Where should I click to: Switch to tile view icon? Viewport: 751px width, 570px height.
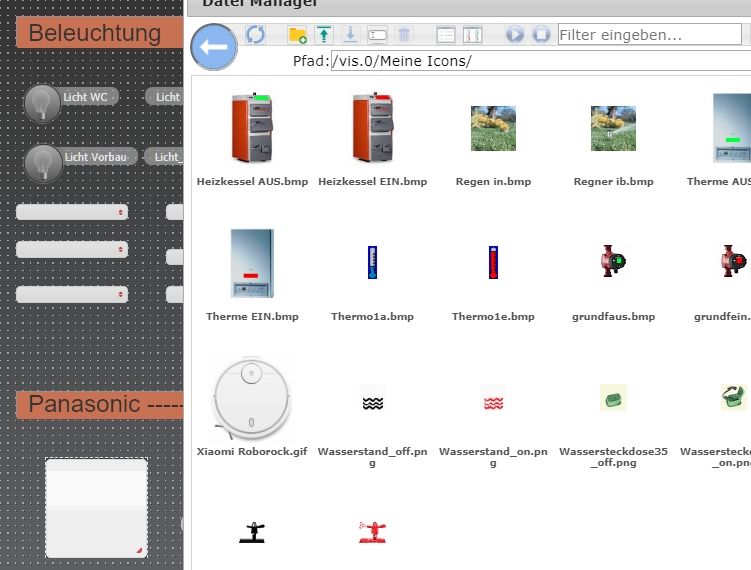[472, 35]
